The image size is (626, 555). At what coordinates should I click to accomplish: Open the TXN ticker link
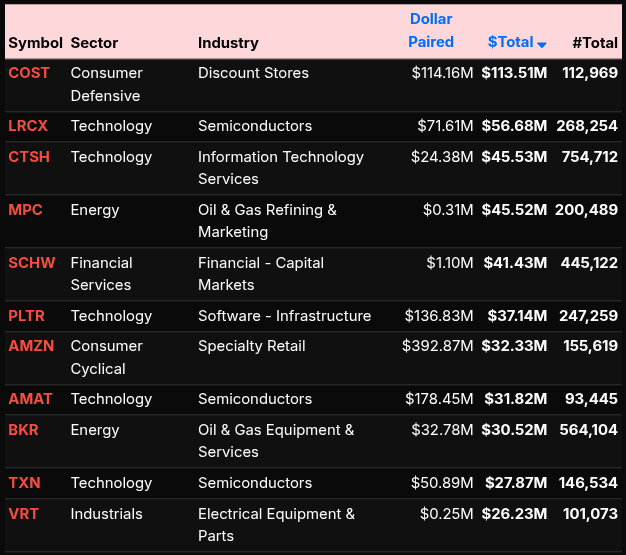click(24, 483)
